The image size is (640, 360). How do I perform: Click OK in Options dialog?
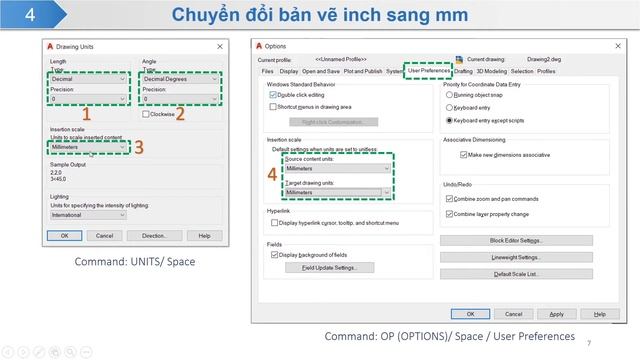[471, 314]
